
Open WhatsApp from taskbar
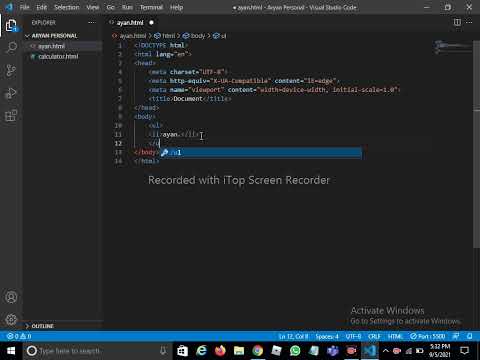pos(295,351)
